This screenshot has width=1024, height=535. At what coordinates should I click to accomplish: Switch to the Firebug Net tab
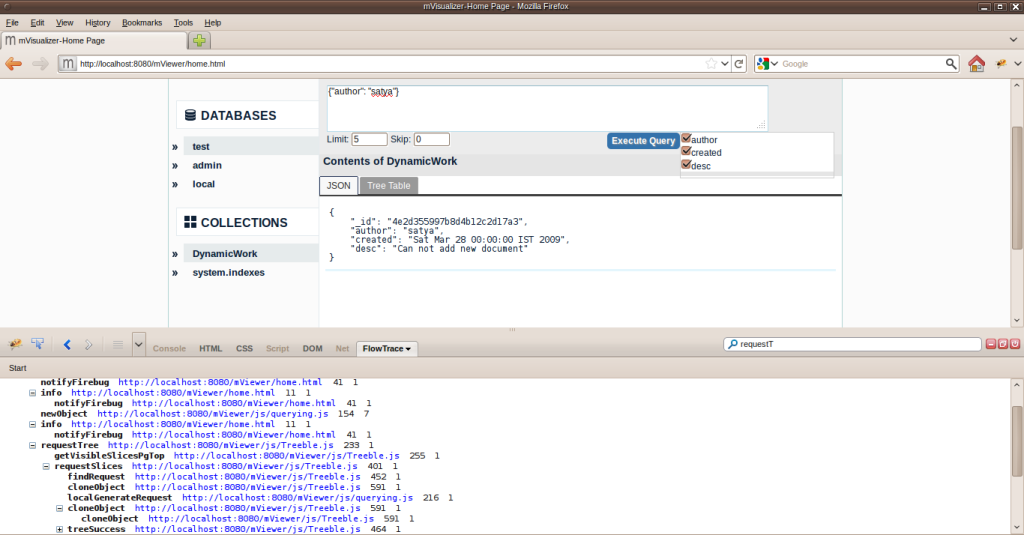click(342, 349)
